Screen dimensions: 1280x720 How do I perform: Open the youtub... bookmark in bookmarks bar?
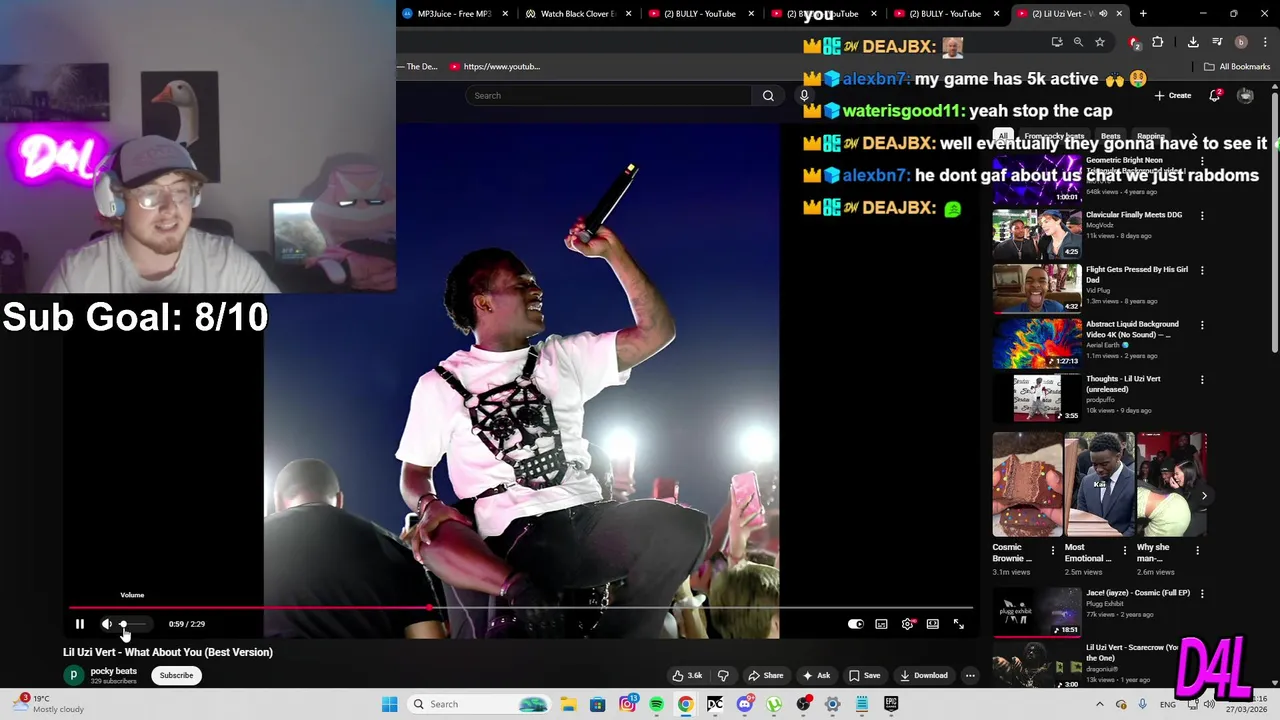(x=495, y=67)
